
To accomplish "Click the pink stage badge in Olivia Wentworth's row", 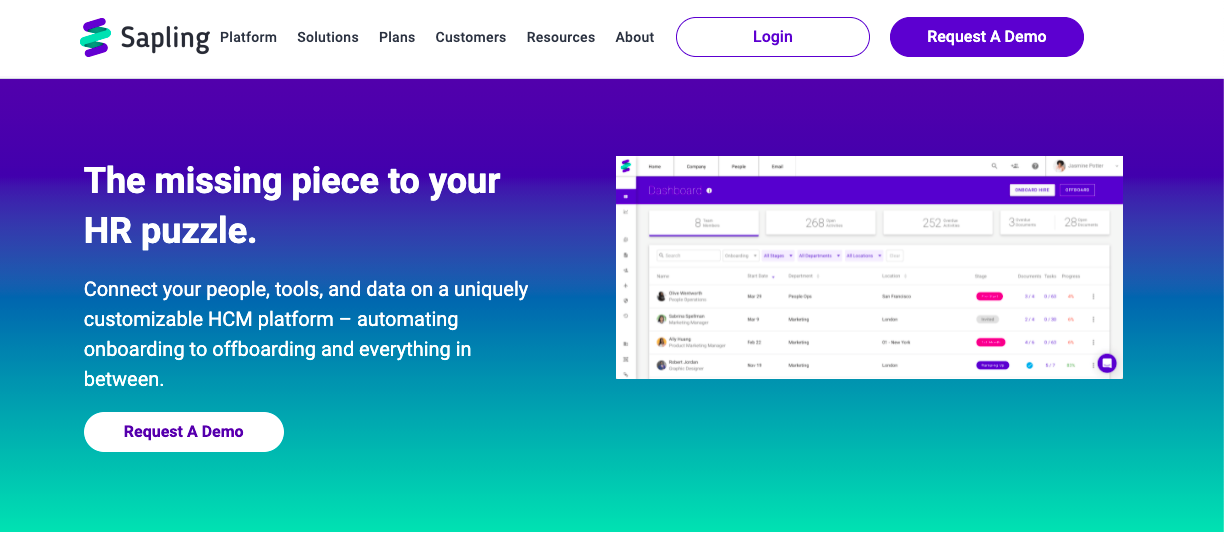I will tap(989, 296).
